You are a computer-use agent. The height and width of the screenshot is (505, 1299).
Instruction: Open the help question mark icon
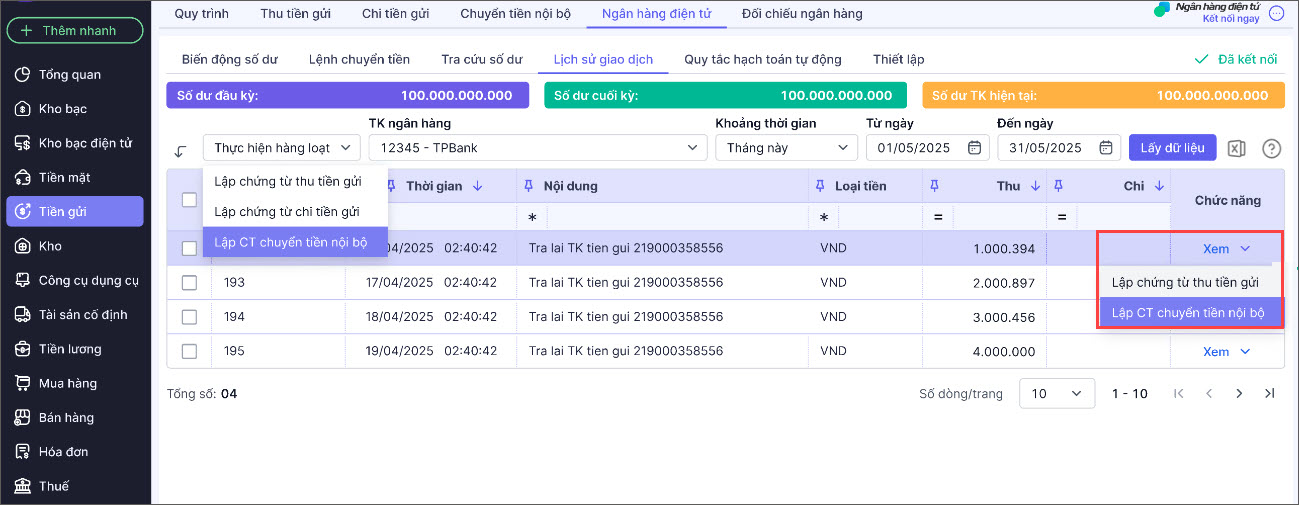[1271, 148]
